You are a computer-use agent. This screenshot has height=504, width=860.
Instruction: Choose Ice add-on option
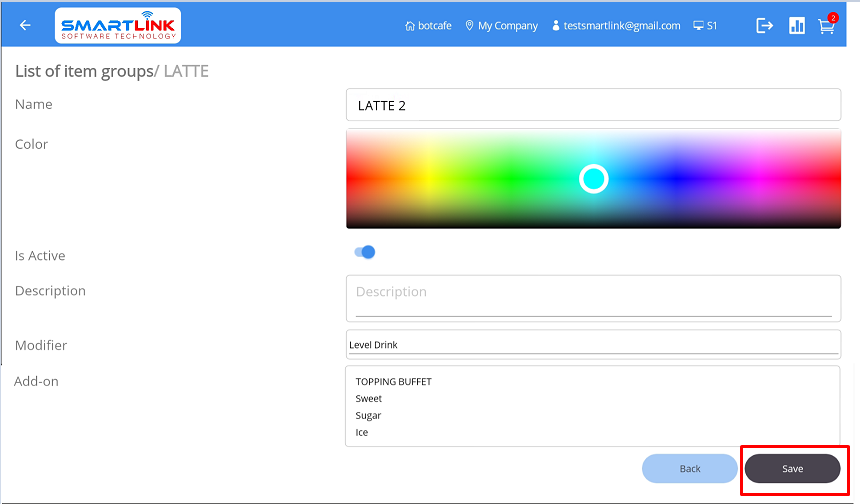point(362,433)
